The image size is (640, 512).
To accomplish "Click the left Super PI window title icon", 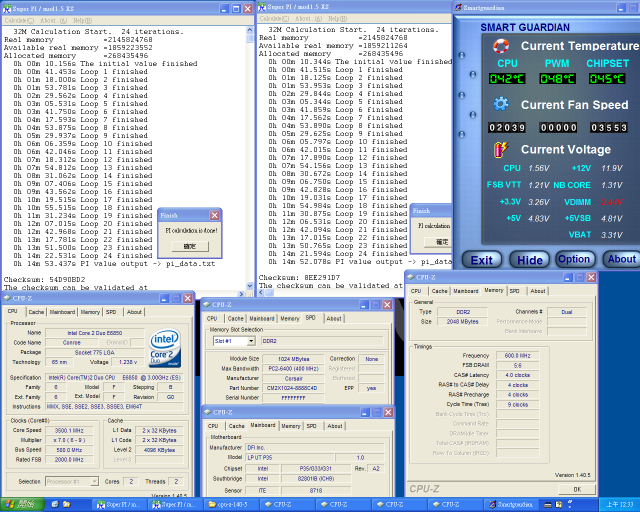I will pos(7,9).
